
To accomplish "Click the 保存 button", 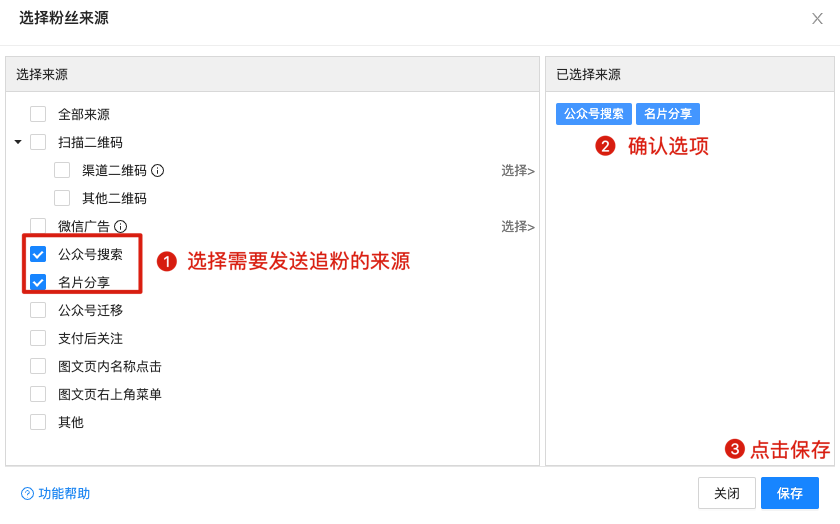I will click(x=789, y=493).
